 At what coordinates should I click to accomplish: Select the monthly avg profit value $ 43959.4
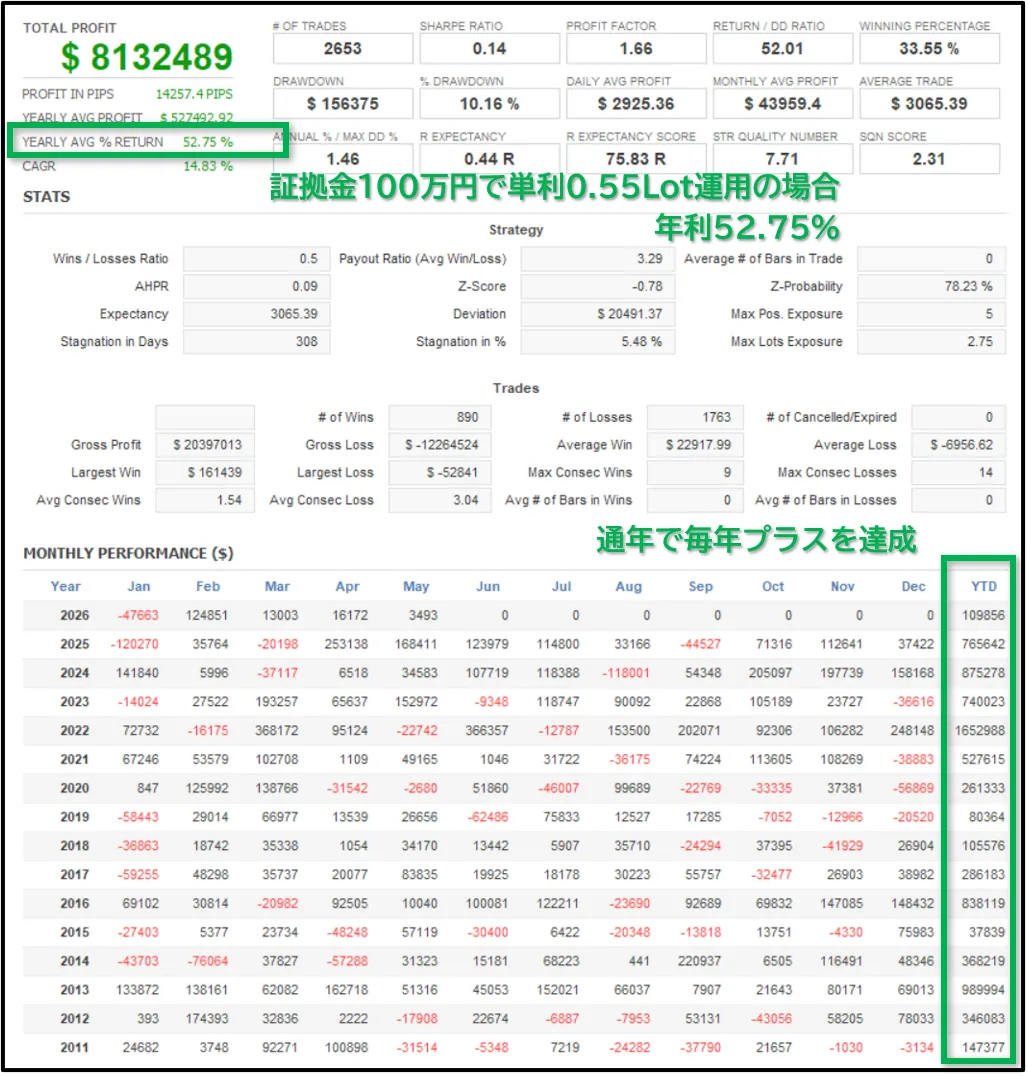click(782, 104)
